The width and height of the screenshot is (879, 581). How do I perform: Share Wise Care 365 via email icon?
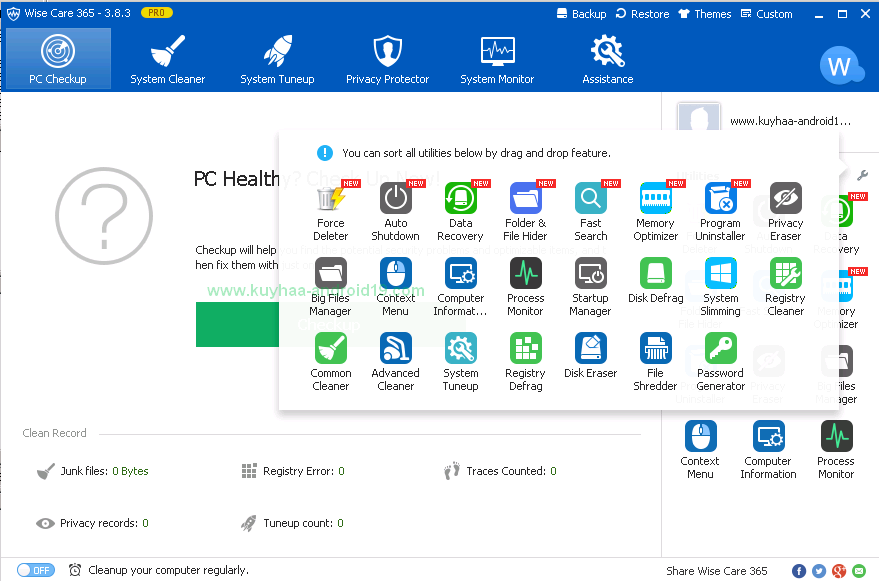pos(859,571)
